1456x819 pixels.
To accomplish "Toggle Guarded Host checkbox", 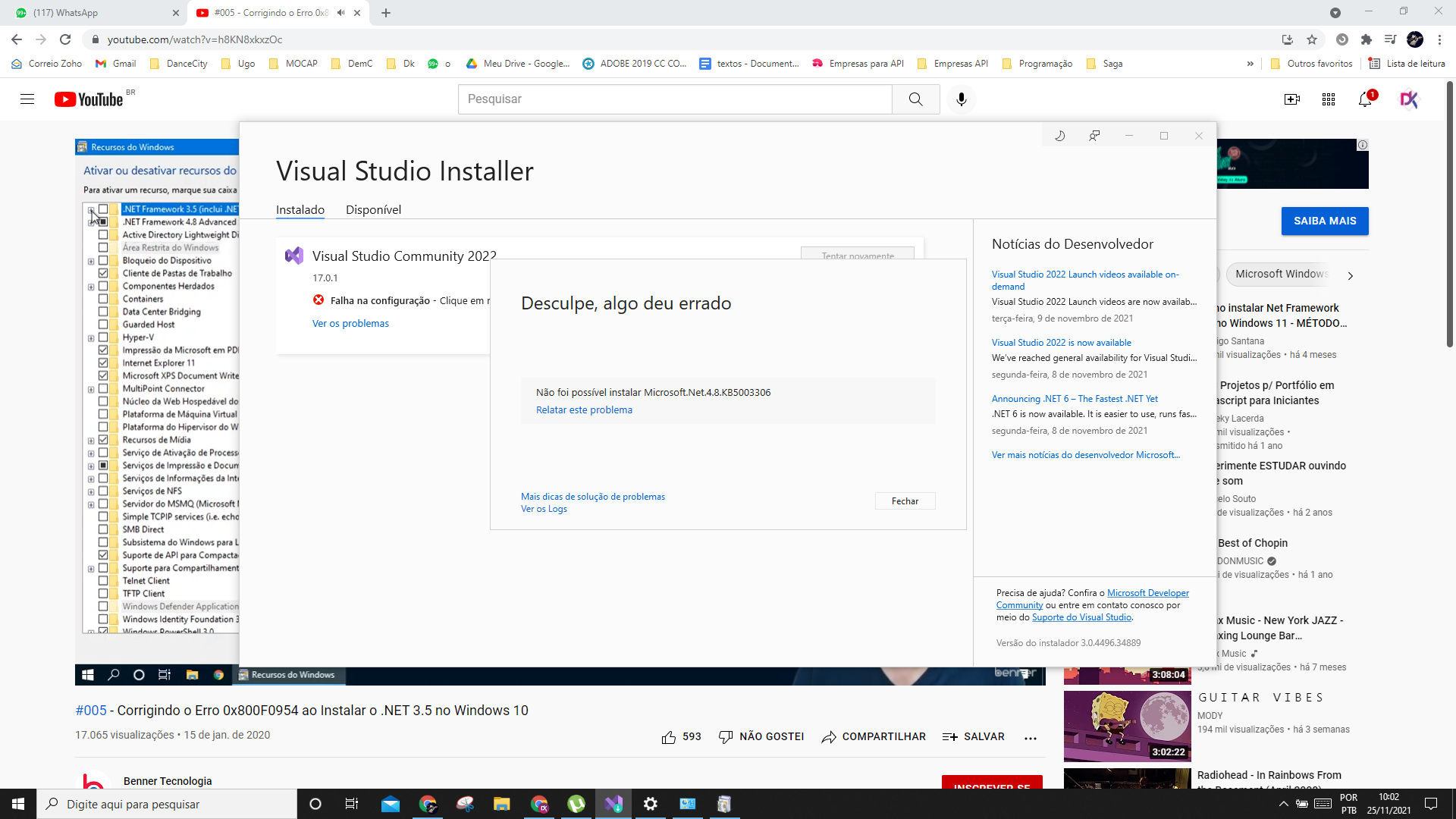I will [x=103, y=325].
